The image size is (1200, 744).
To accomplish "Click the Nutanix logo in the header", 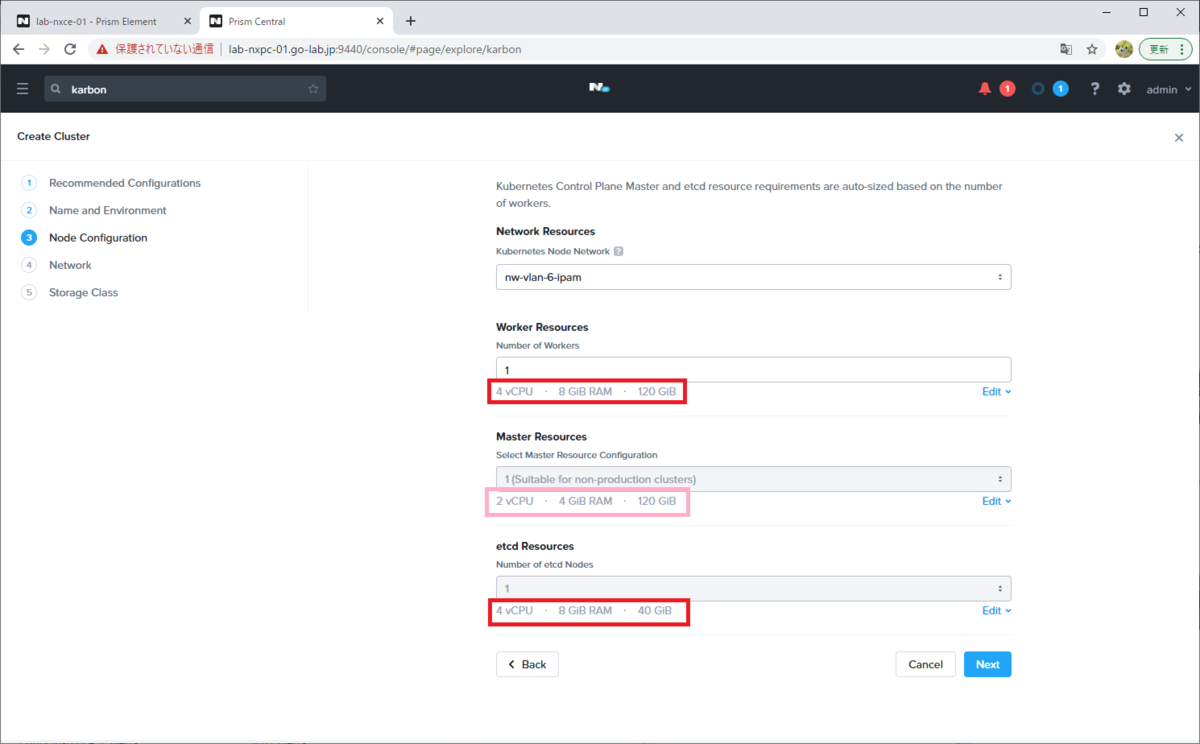I will pyautogui.click(x=599, y=88).
